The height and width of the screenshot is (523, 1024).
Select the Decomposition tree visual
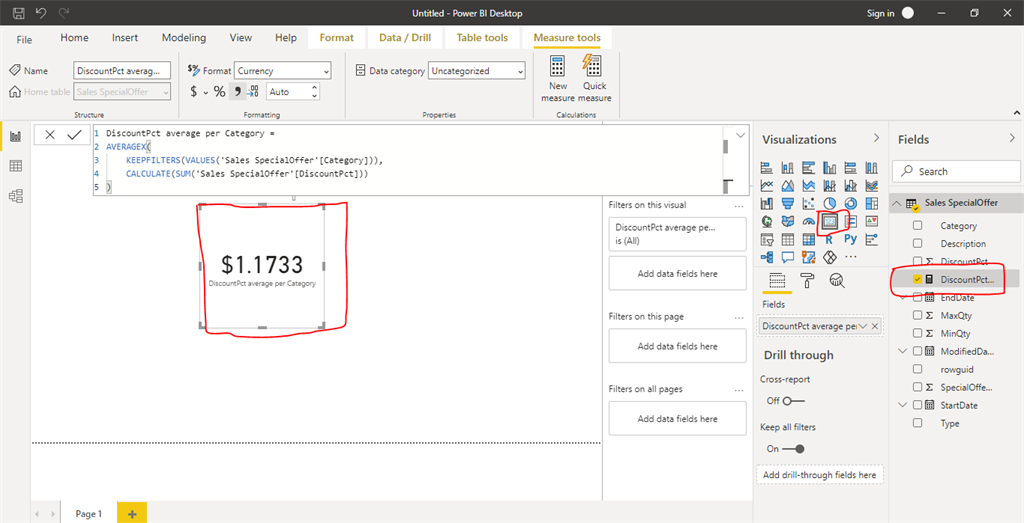point(767,257)
